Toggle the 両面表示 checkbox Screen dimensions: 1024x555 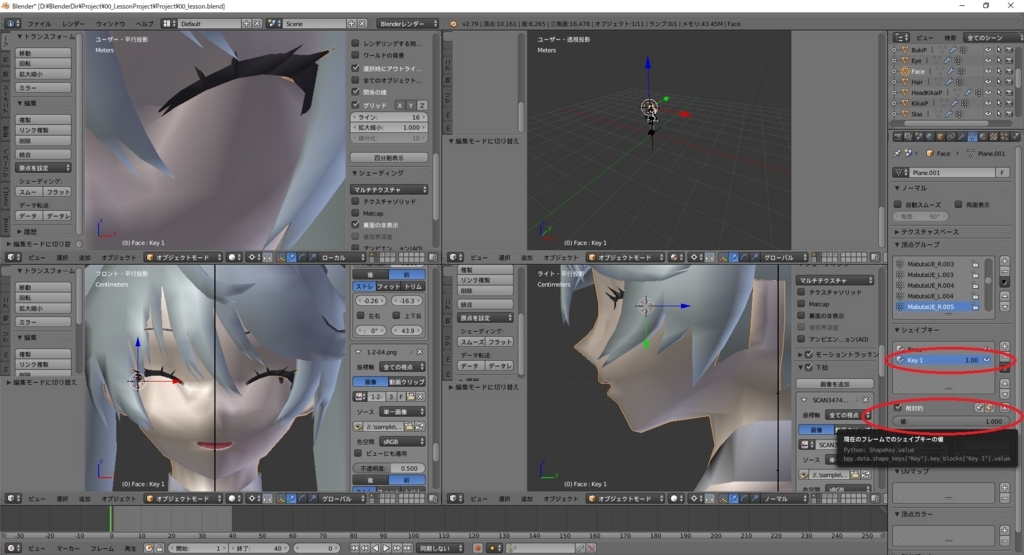point(958,204)
